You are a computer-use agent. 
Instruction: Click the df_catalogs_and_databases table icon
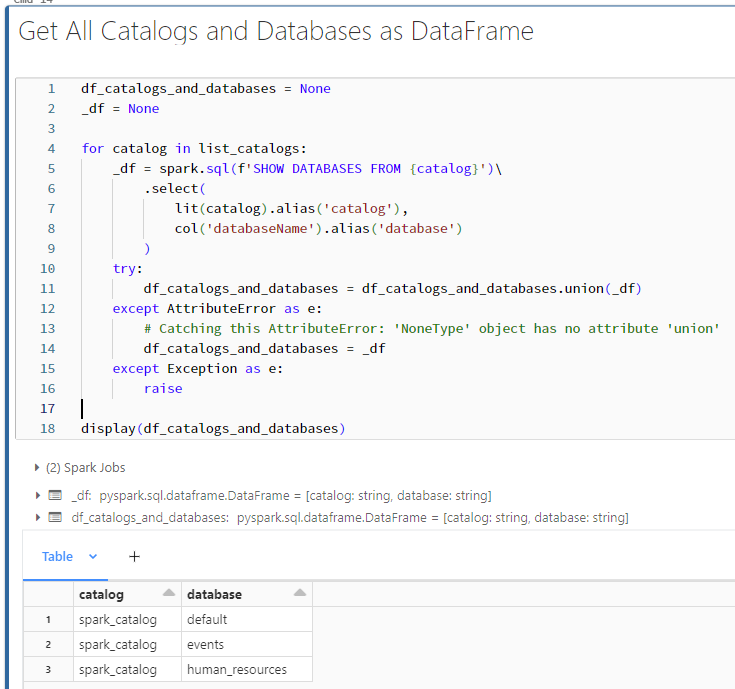coord(55,517)
